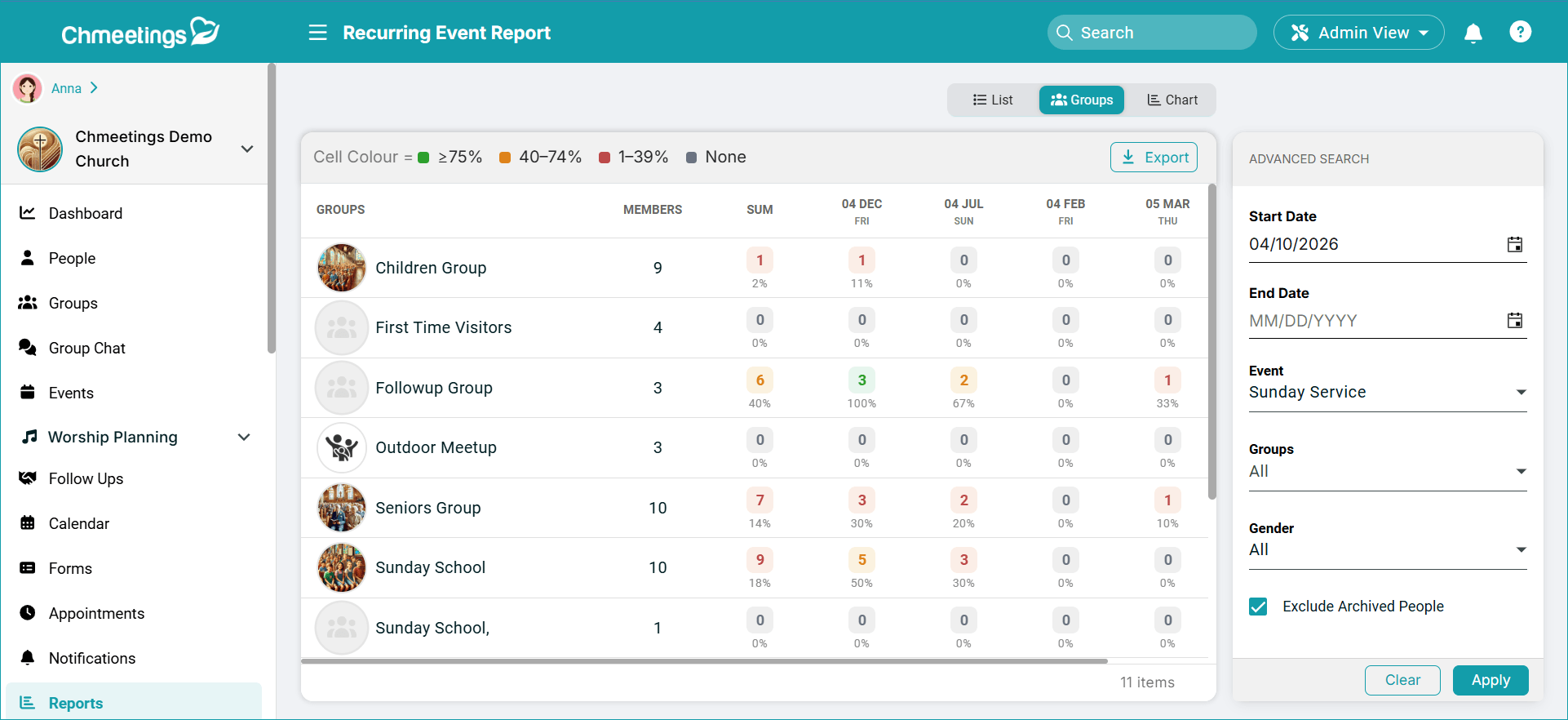Switch to the List view tab
This screenshot has height=720, width=1568.
(x=993, y=100)
